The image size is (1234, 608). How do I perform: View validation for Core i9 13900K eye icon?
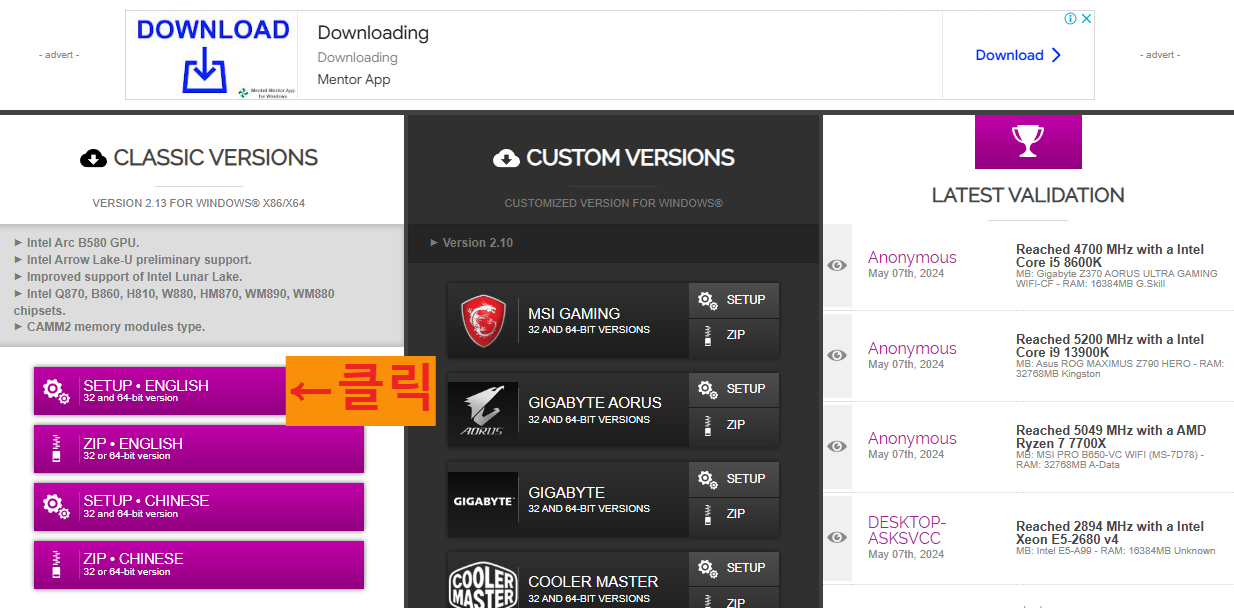pos(837,355)
